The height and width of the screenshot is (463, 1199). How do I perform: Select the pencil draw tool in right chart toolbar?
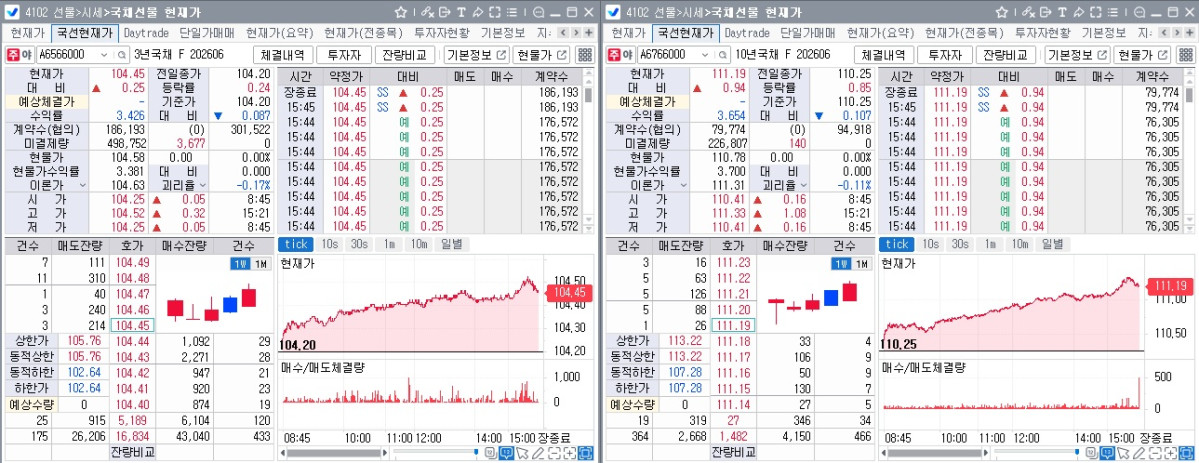click(x=1139, y=453)
